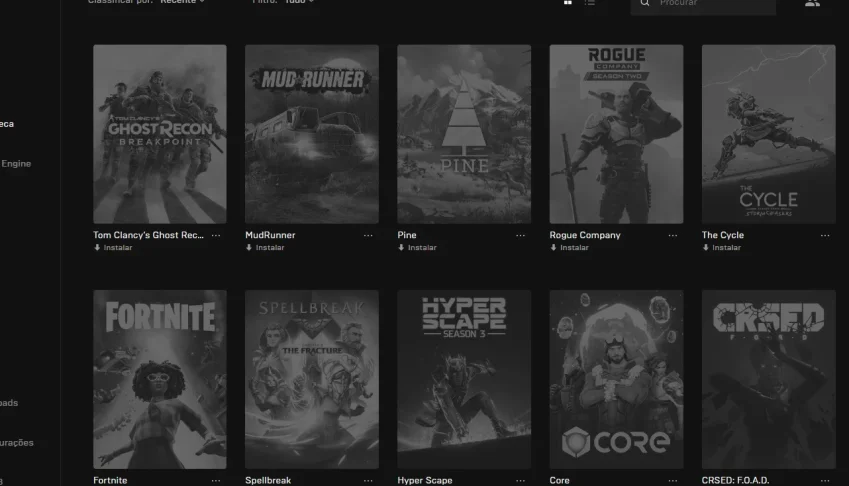Open the three-dot menu for Rogue Company
The height and width of the screenshot is (486, 849).
coord(672,235)
